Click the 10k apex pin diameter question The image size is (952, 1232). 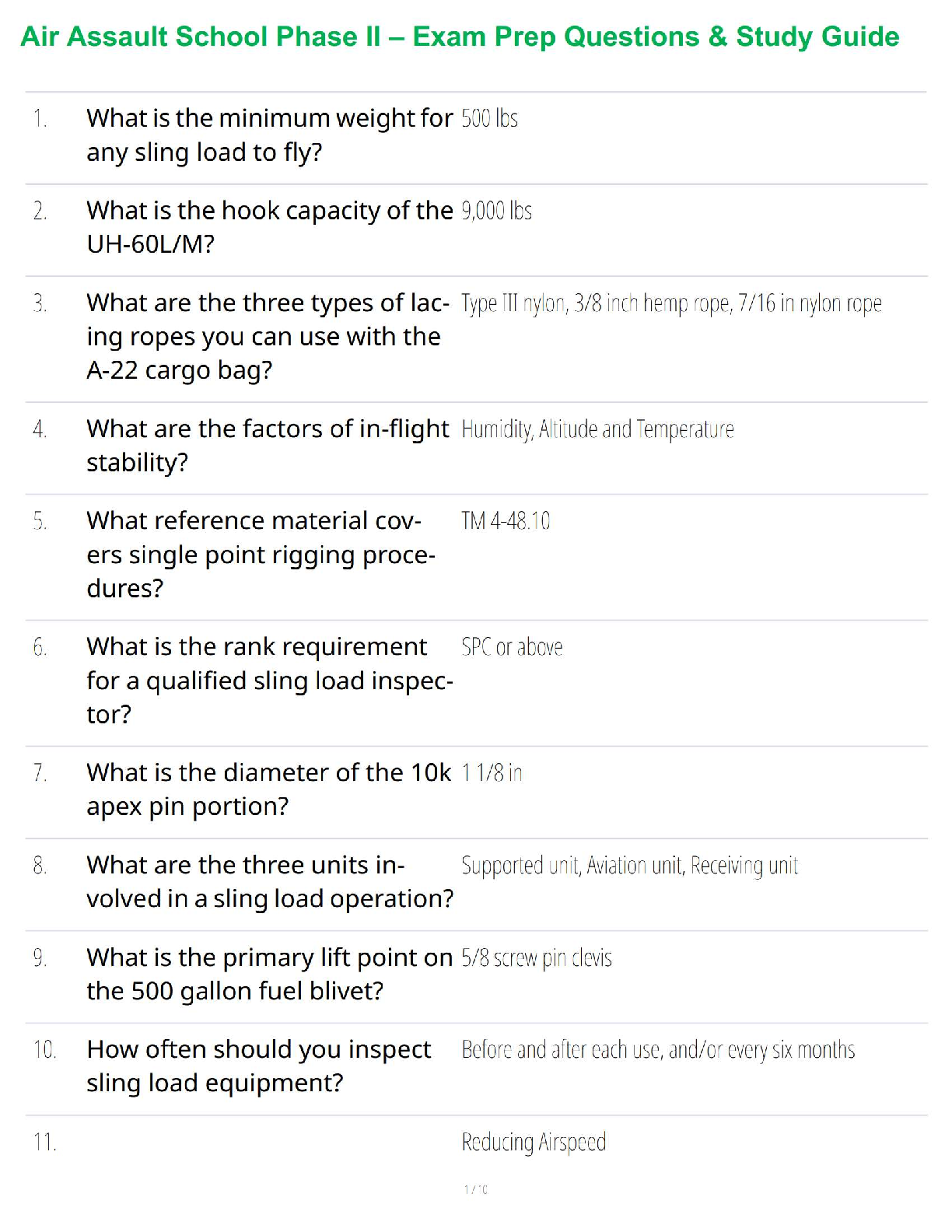[268, 789]
